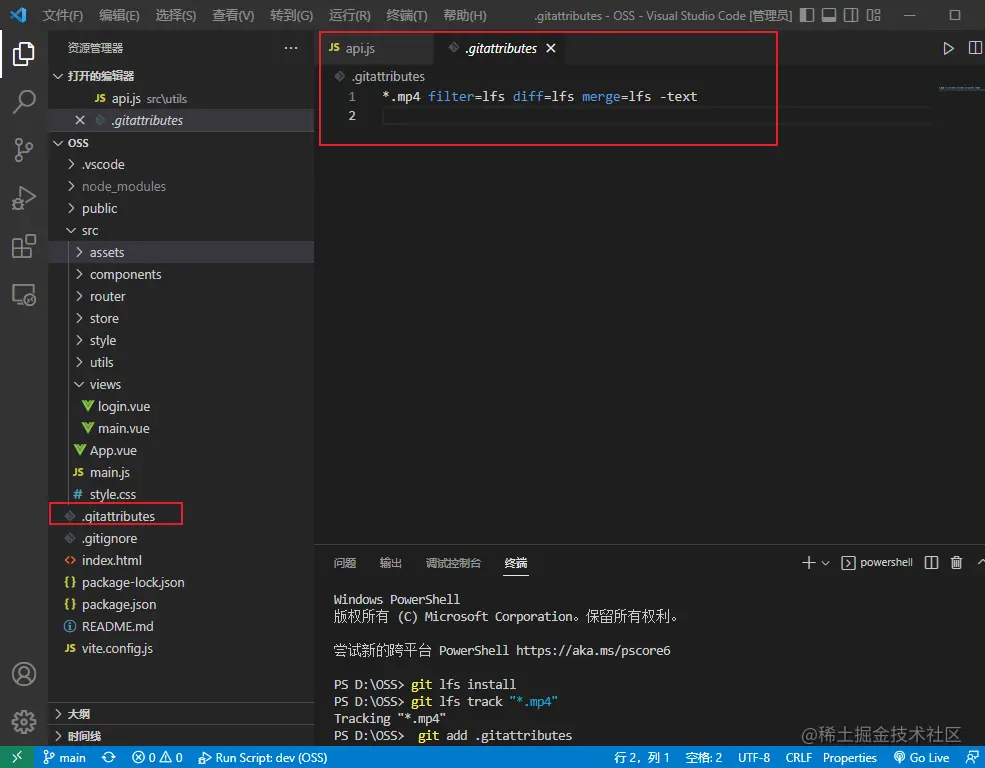Open the Search view in activity bar
This screenshot has height=768, width=985.
[x=23, y=102]
